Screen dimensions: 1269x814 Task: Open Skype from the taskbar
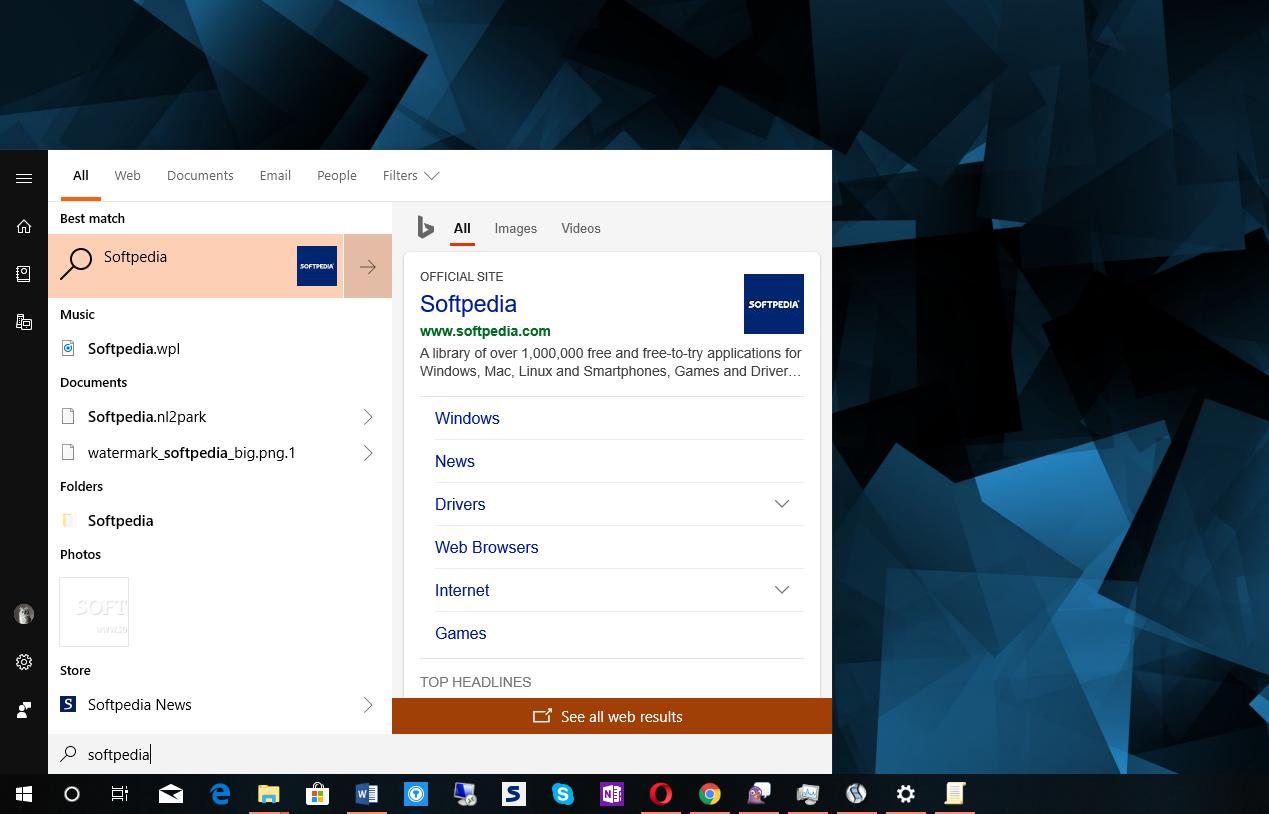[563, 794]
